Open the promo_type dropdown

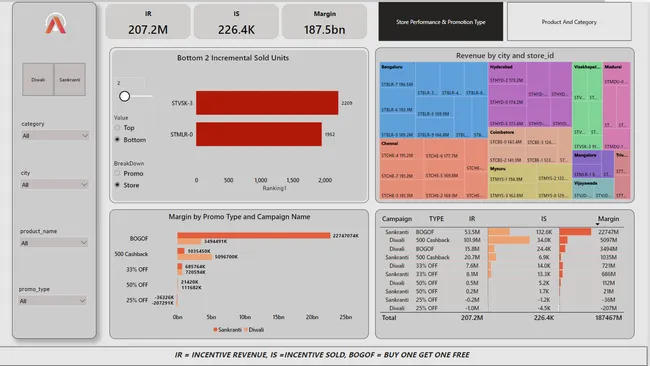(x=53, y=301)
